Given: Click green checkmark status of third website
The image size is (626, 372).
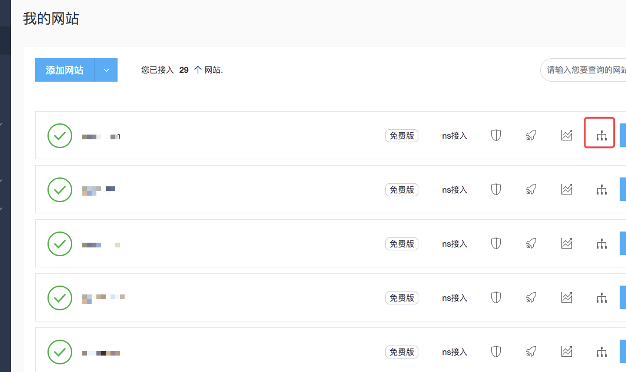Looking at the screenshot, I should click(x=60, y=244).
